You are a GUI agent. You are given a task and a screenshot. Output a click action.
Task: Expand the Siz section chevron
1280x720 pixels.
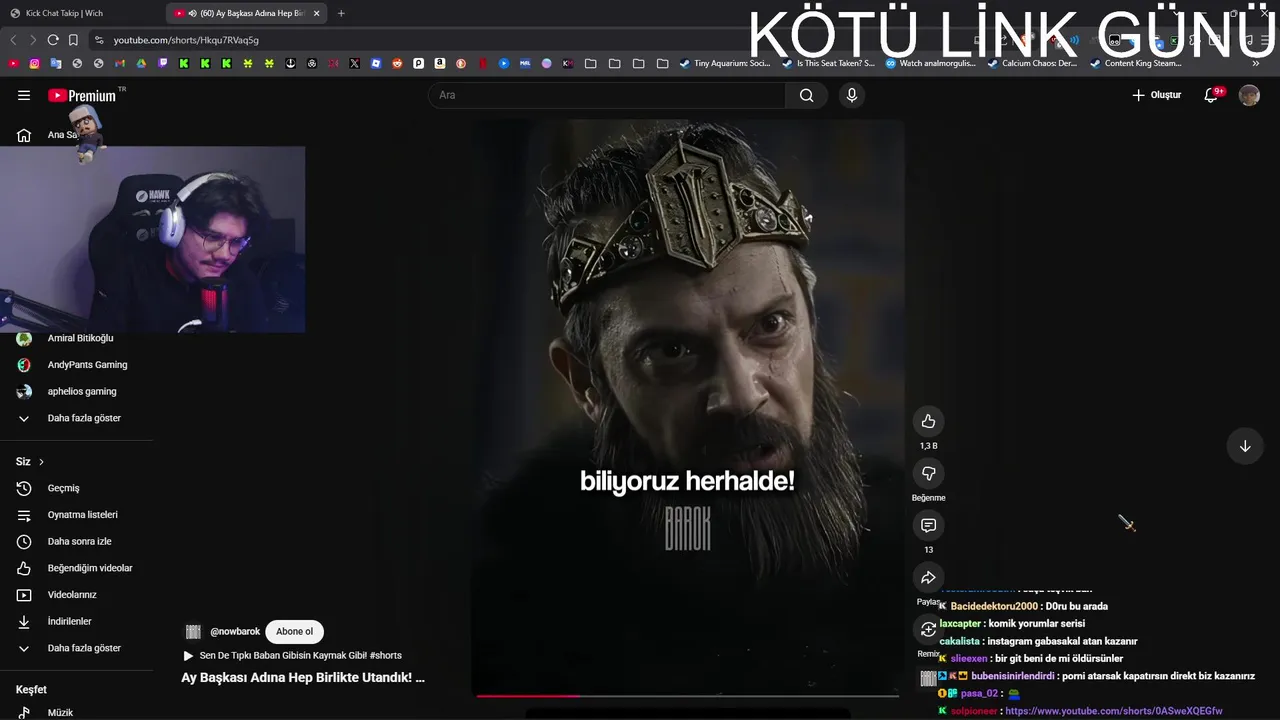(x=41, y=462)
